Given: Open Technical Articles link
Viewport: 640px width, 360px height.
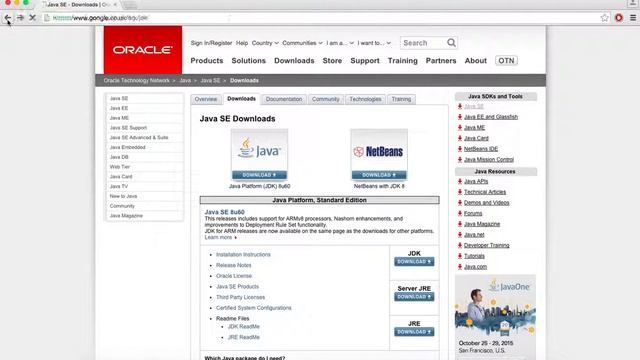Looking at the screenshot, I should pos(485,192).
